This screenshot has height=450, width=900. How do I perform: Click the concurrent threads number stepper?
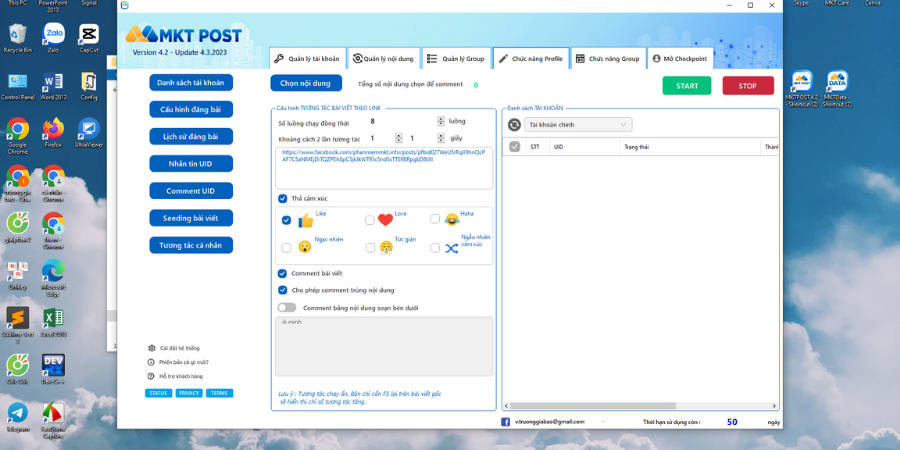pyautogui.click(x=441, y=122)
